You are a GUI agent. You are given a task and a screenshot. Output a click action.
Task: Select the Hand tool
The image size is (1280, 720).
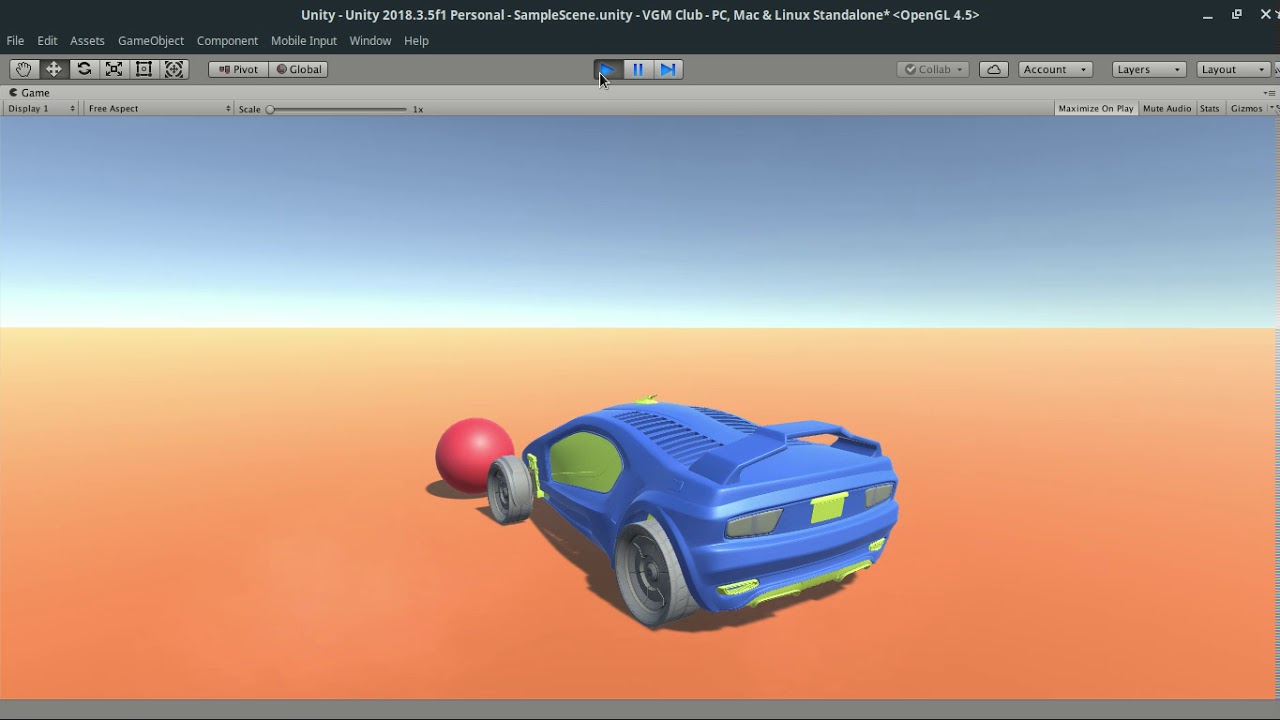23,69
